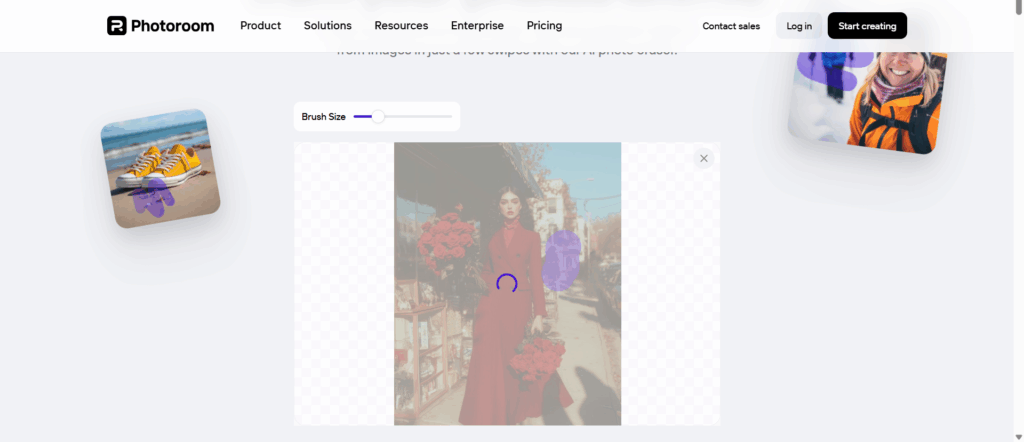Click the Start creating button
This screenshot has height=442, width=1024.
866,26
